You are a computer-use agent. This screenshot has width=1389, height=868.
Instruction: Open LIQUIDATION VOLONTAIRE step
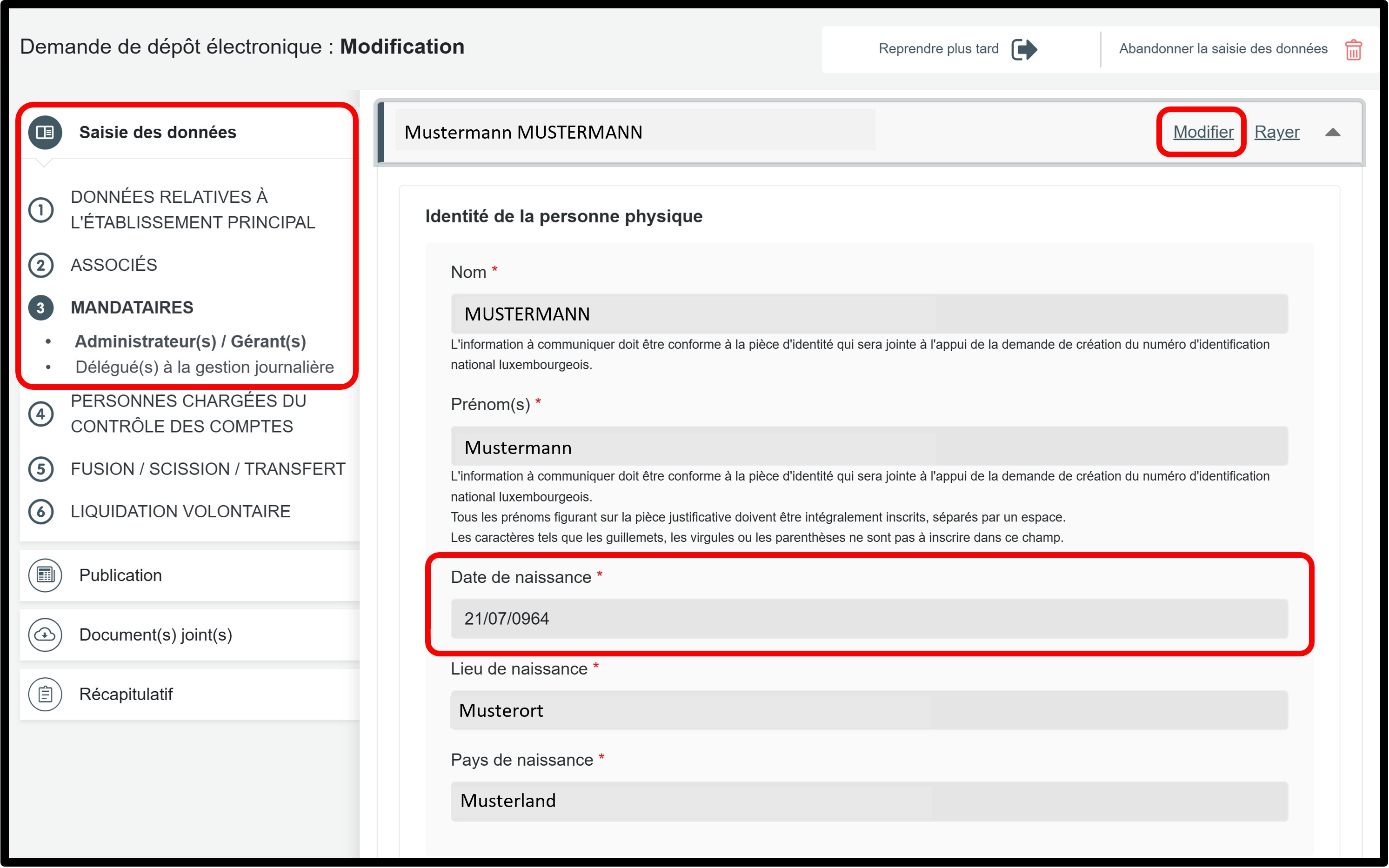pyautogui.click(x=180, y=512)
